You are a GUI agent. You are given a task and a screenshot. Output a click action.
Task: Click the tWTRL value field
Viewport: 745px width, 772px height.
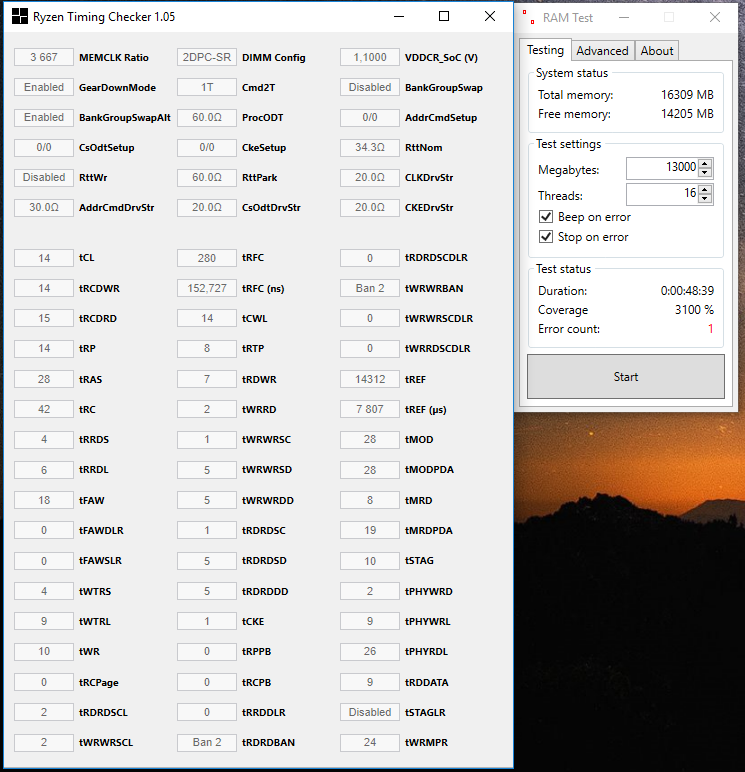(x=44, y=621)
